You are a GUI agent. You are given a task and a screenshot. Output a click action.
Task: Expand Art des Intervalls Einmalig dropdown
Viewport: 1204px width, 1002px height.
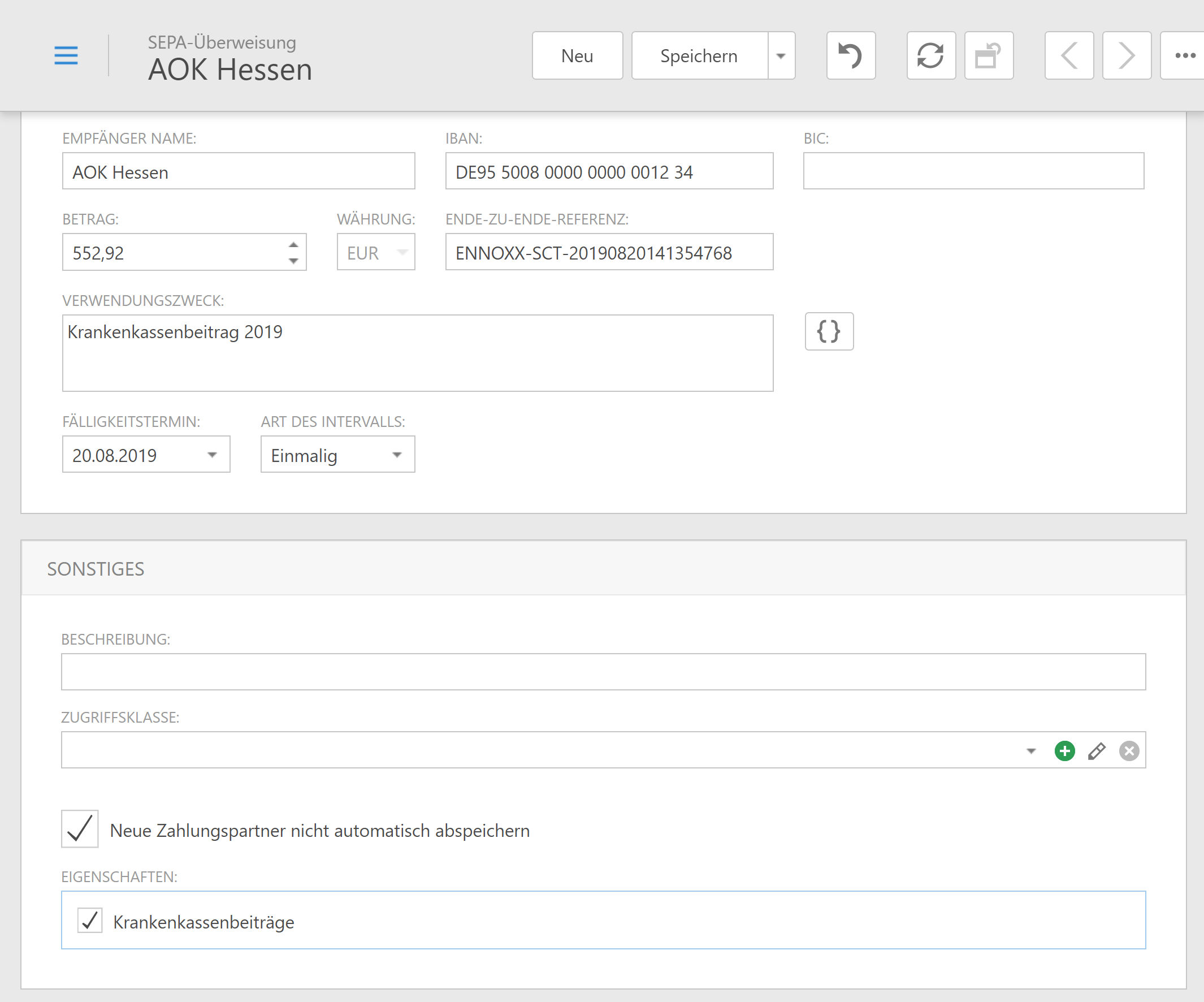coord(397,455)
